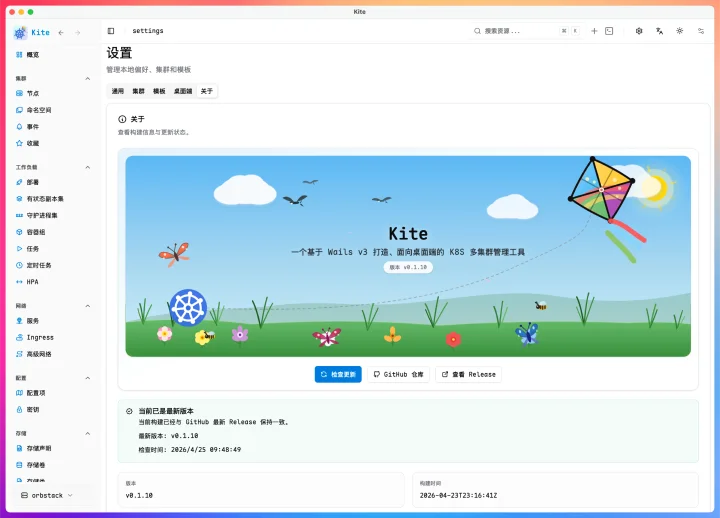The height and width of the screenshot is (518, 720).
Task: Open the sliders preferences icon
Action: coord(701,31)
